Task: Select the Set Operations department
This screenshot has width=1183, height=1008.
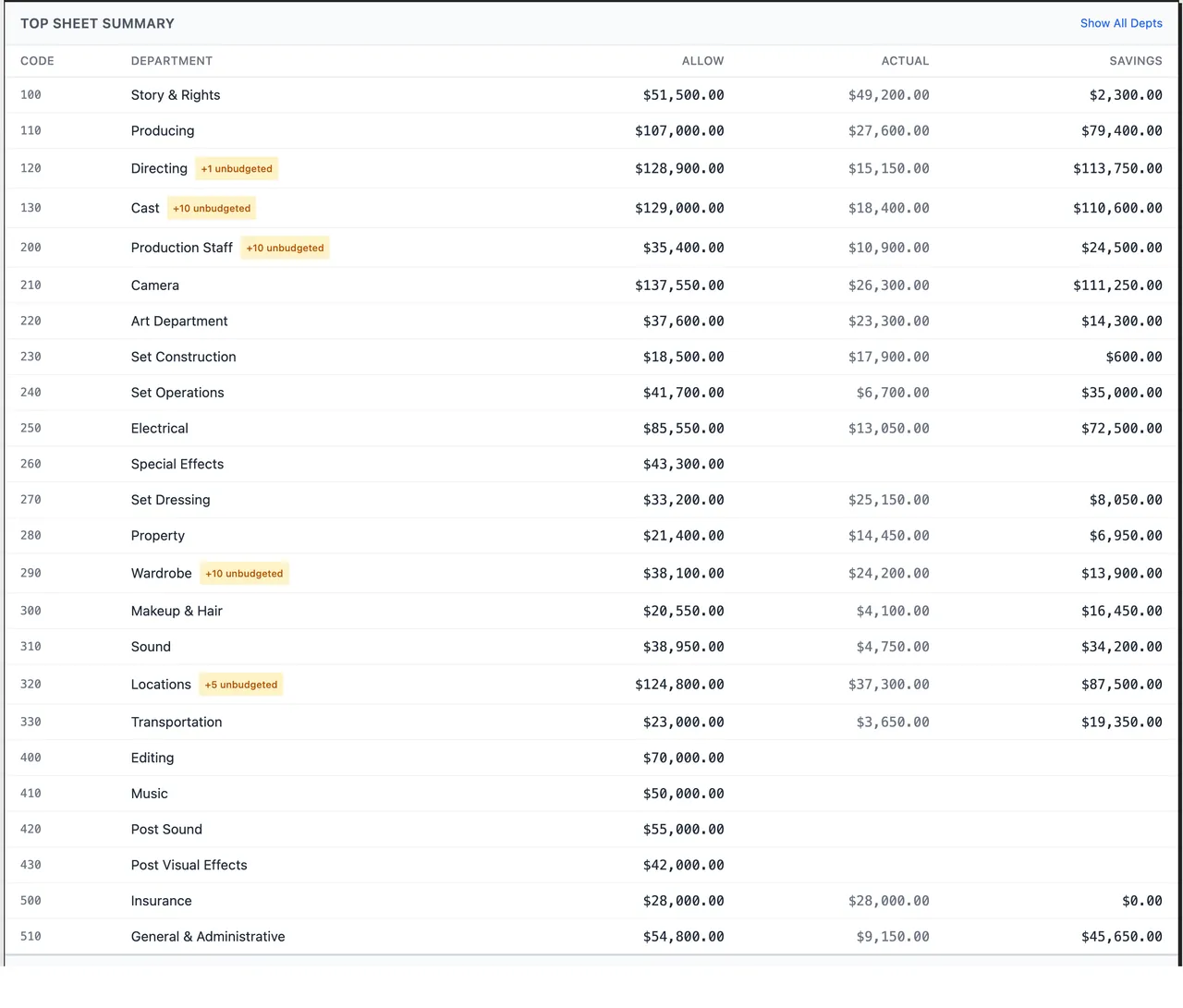Action: [x=177, y=393]
